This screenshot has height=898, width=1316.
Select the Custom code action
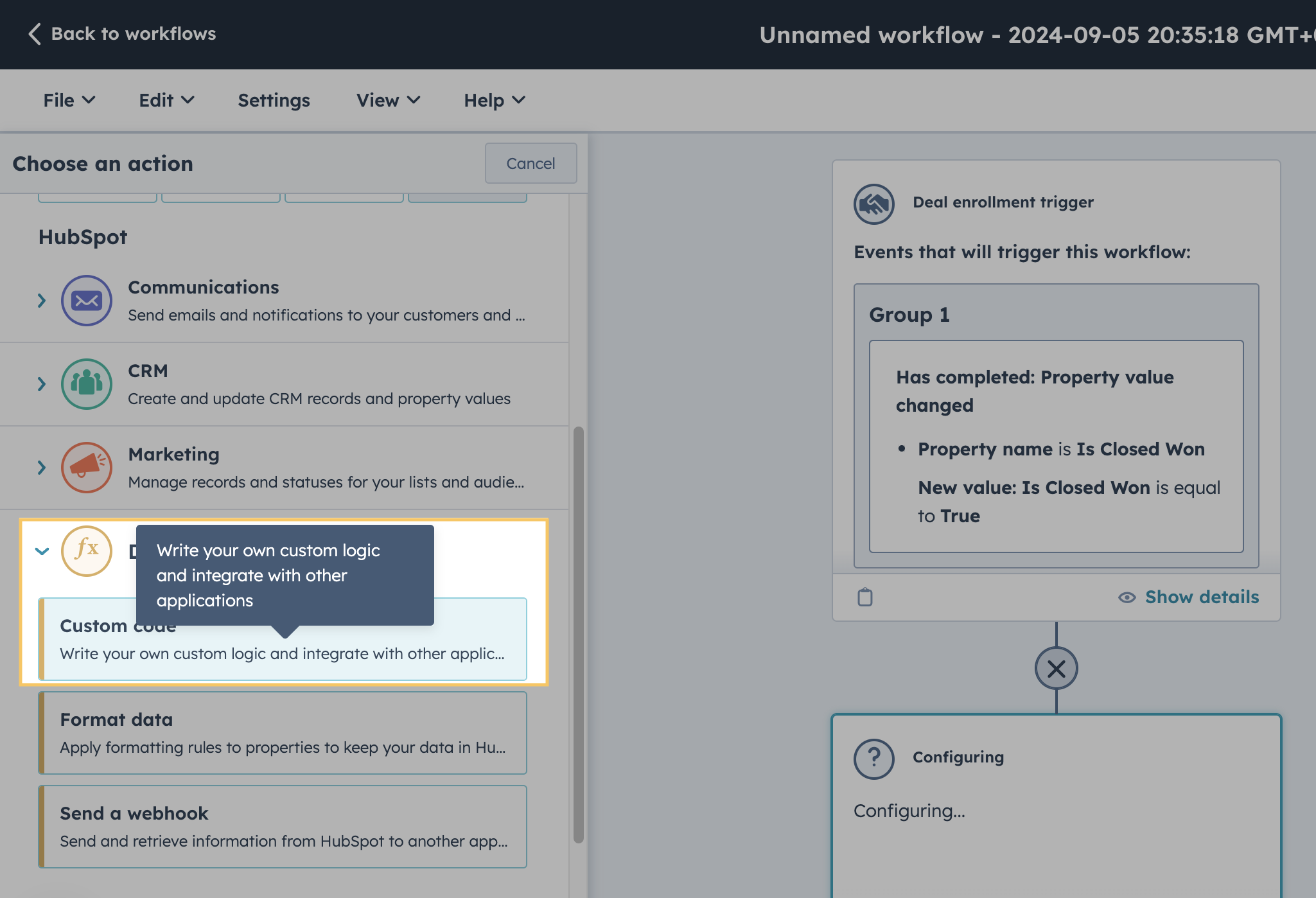[283, 639]
